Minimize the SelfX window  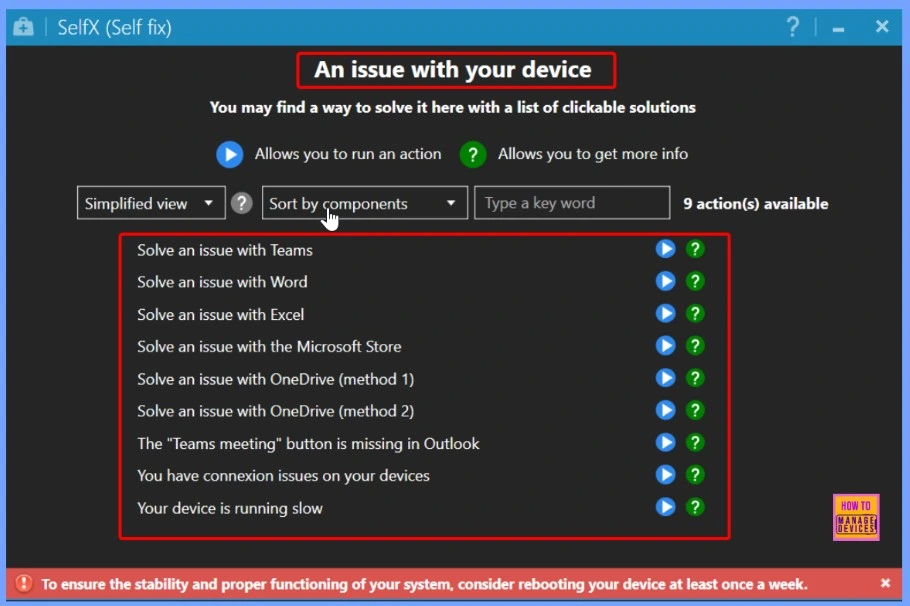(x=838, y=28)
